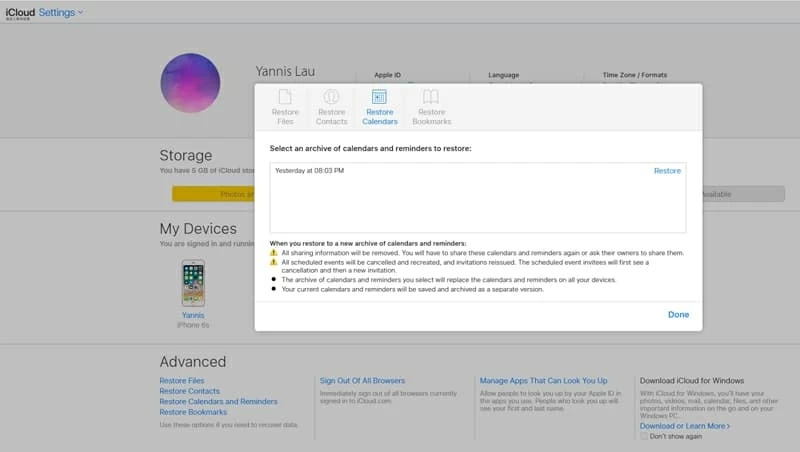The image size is (800, 452).
Task: Open Restore Contacts link under Advanced
Action: click(190, 391)
